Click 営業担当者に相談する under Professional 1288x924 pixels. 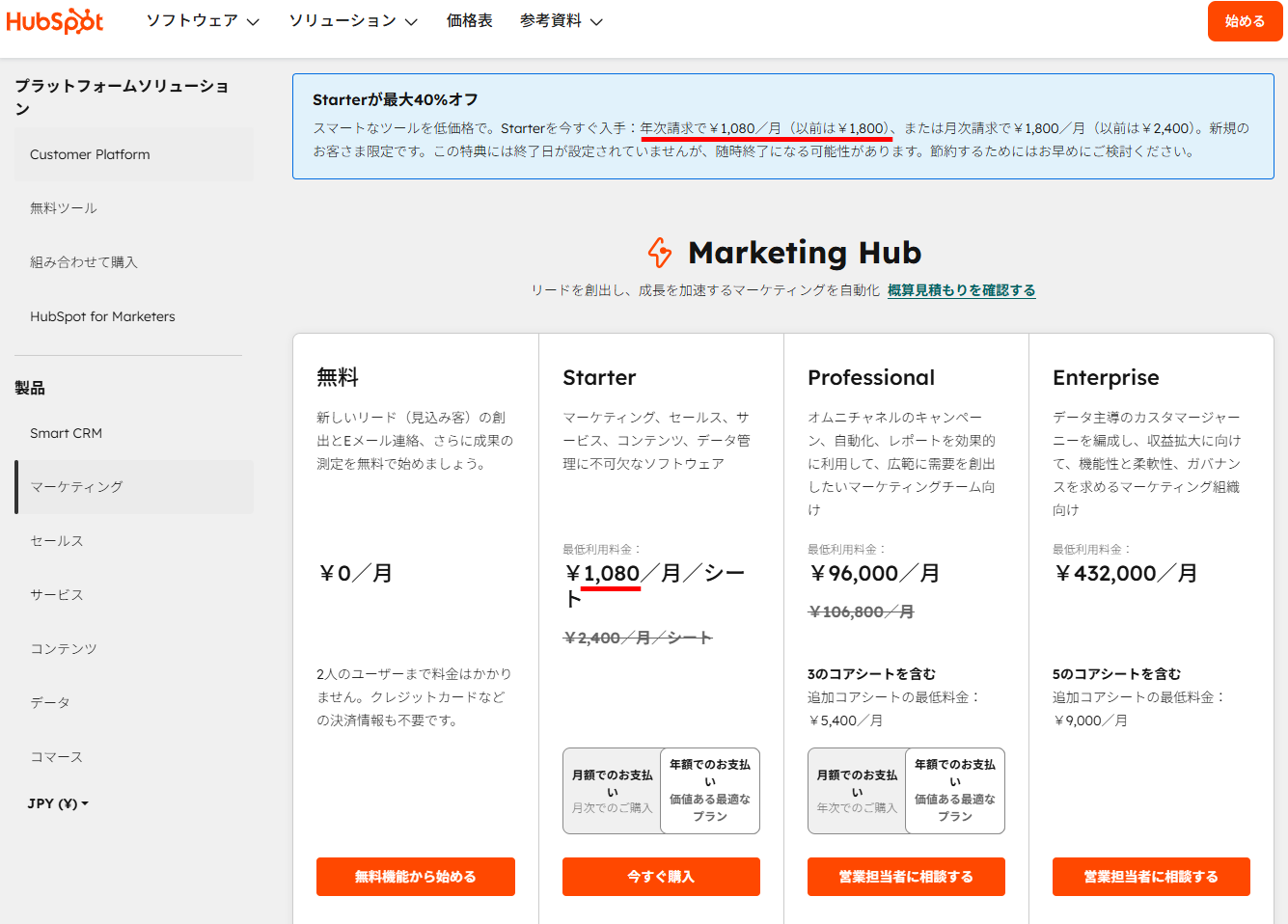[x=906, y=877]
